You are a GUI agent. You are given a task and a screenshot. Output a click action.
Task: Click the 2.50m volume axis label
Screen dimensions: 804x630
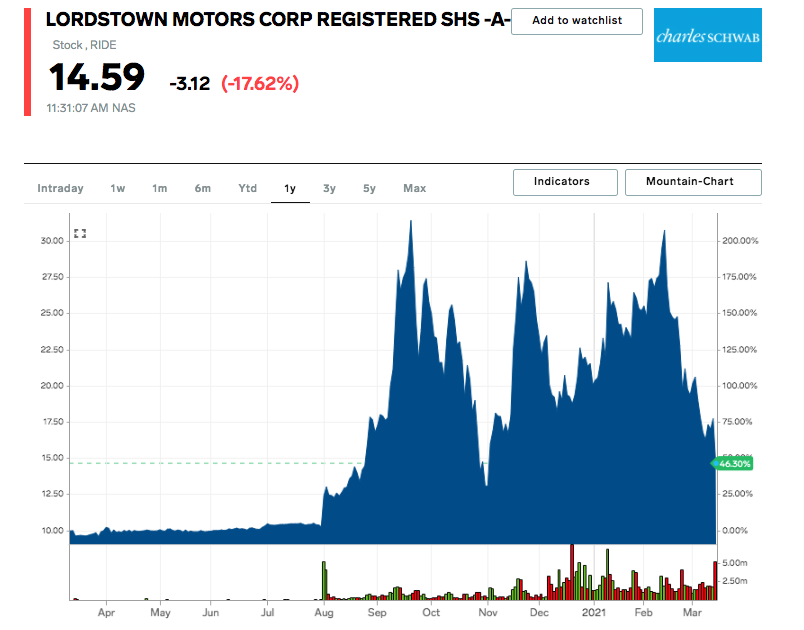click(x=735, y=581)
